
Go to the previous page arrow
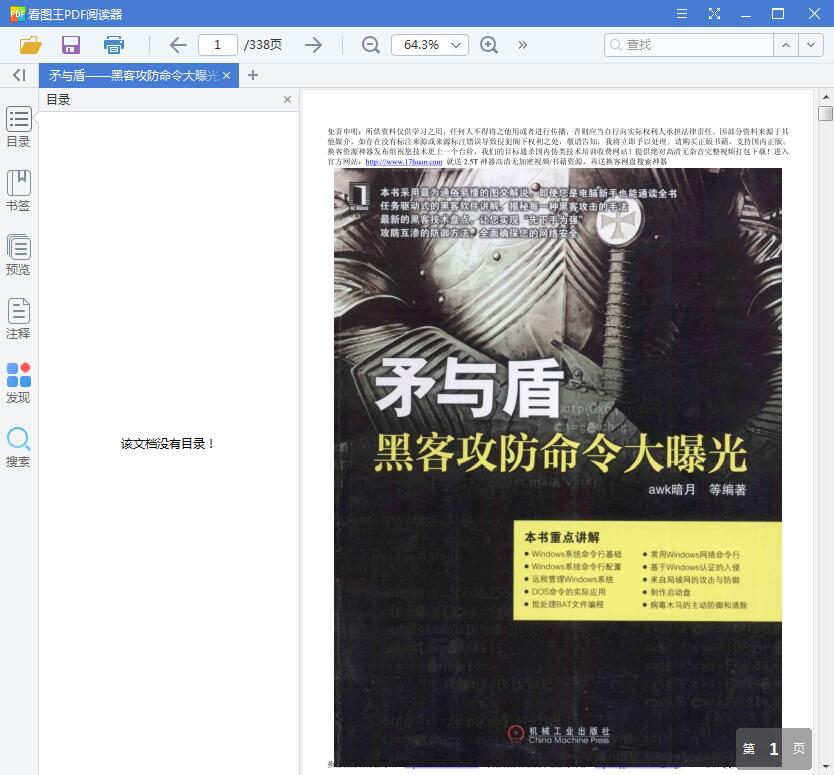pyautogui.click(x=178, y=45)
